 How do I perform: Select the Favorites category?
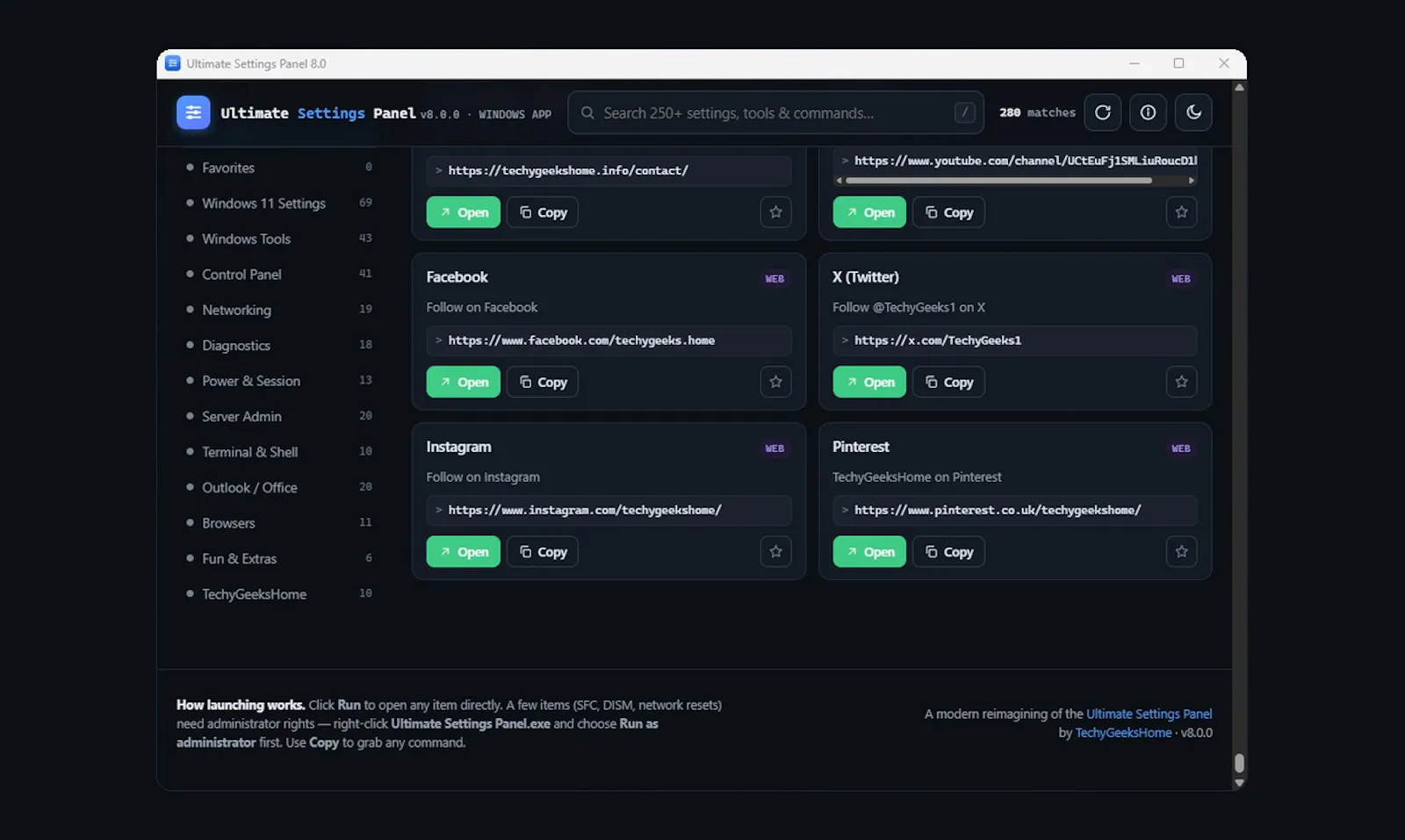[x=279, y=168]
